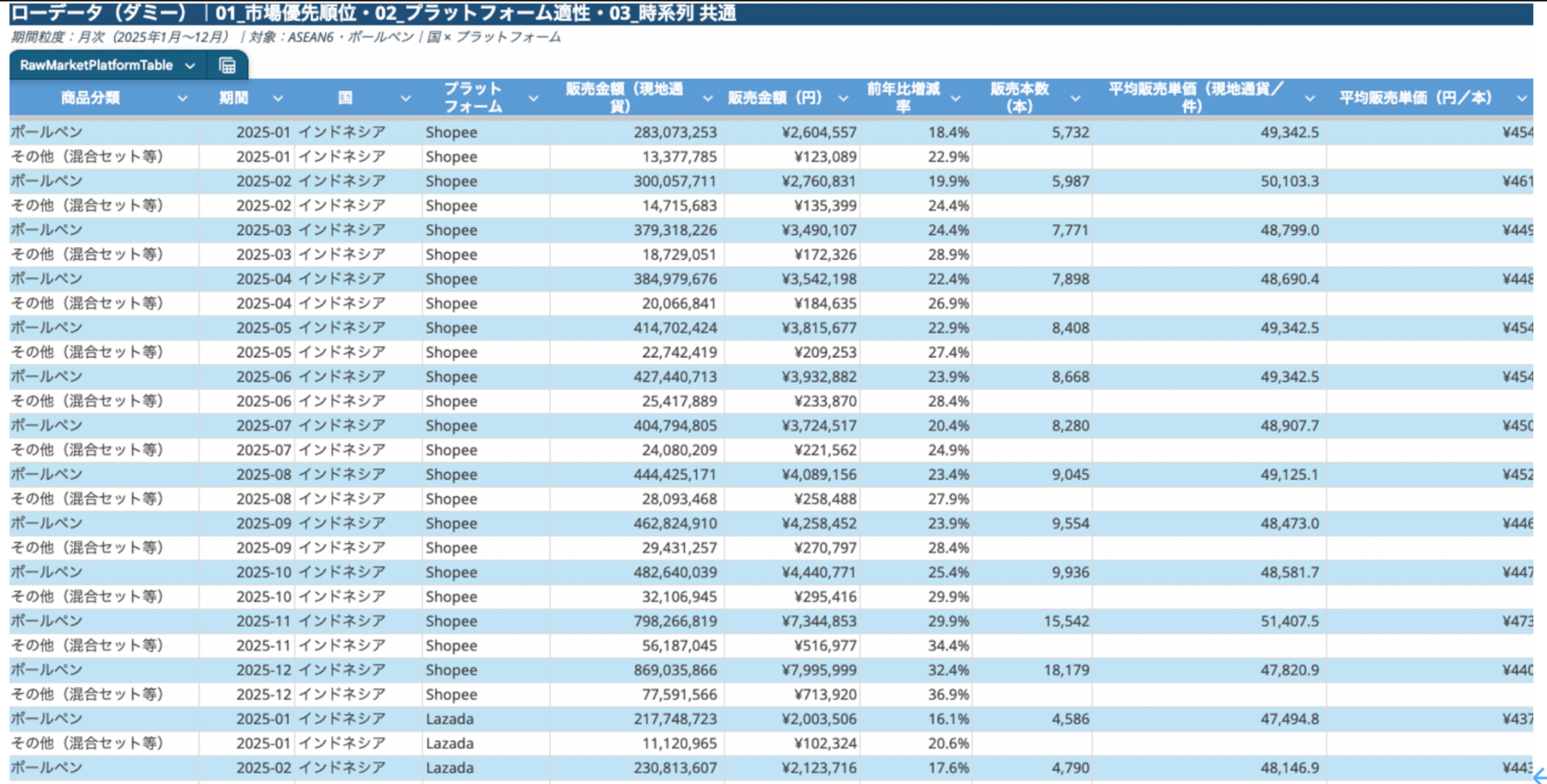Select the 期間粒度 subtitle line

(x=286, y=37)
